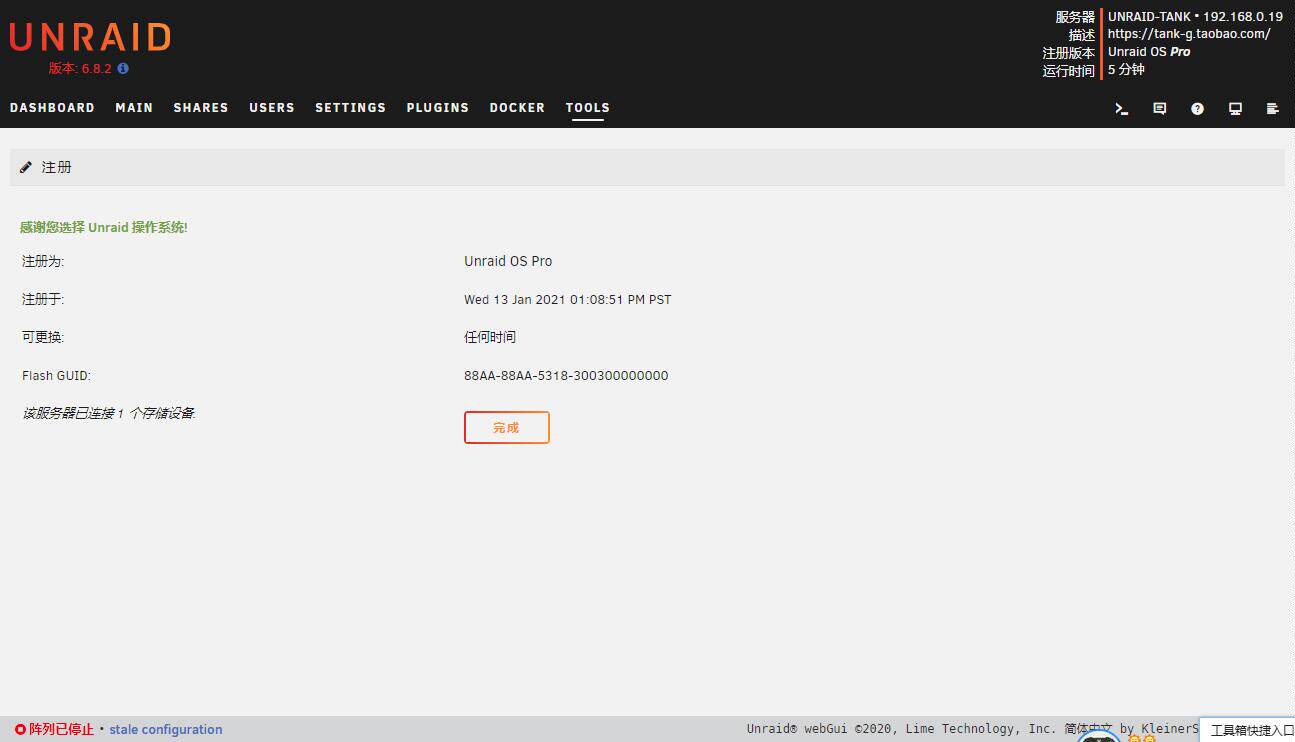
Task: Click the 注册 section heading
Action: [x=57, y=167]
